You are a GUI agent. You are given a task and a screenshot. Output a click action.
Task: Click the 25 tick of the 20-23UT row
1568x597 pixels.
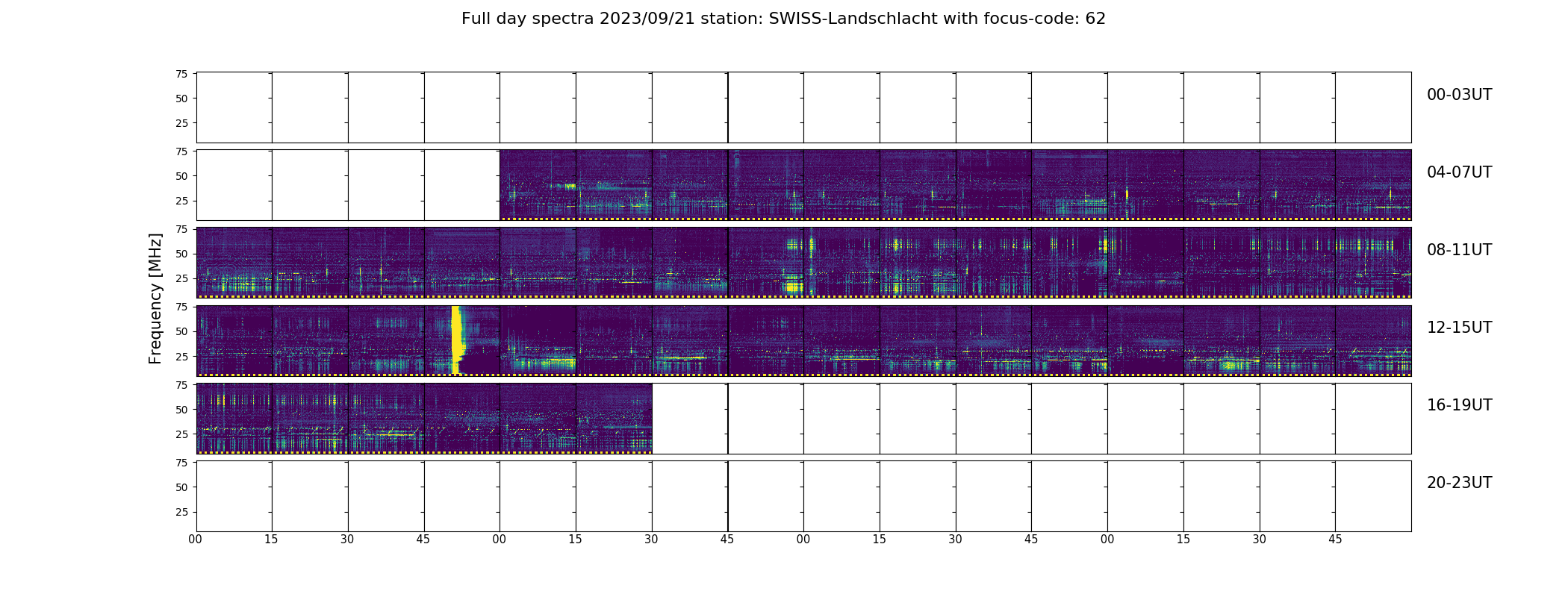[181, 512]
